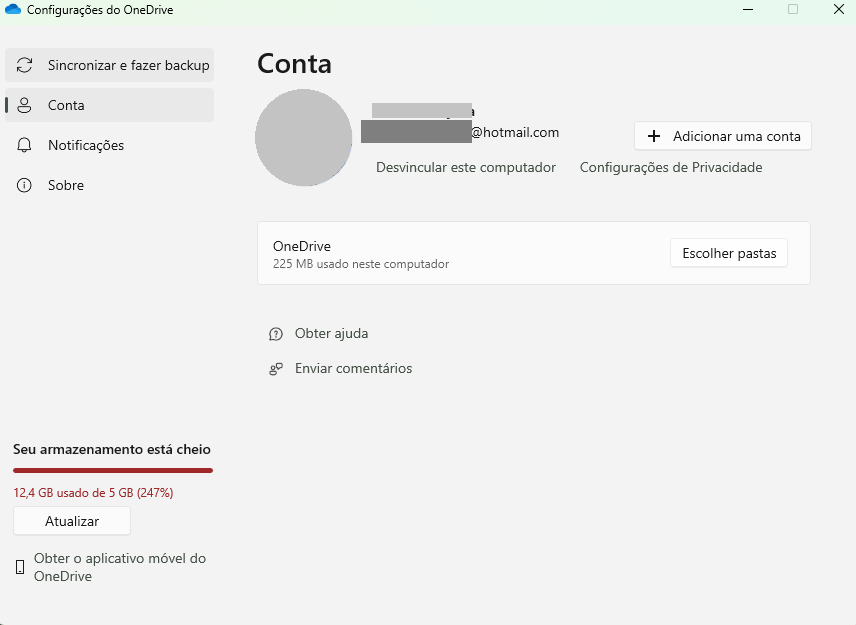Click the hotmail.com email address
This screenshot has height=625, width=856.
460,132
